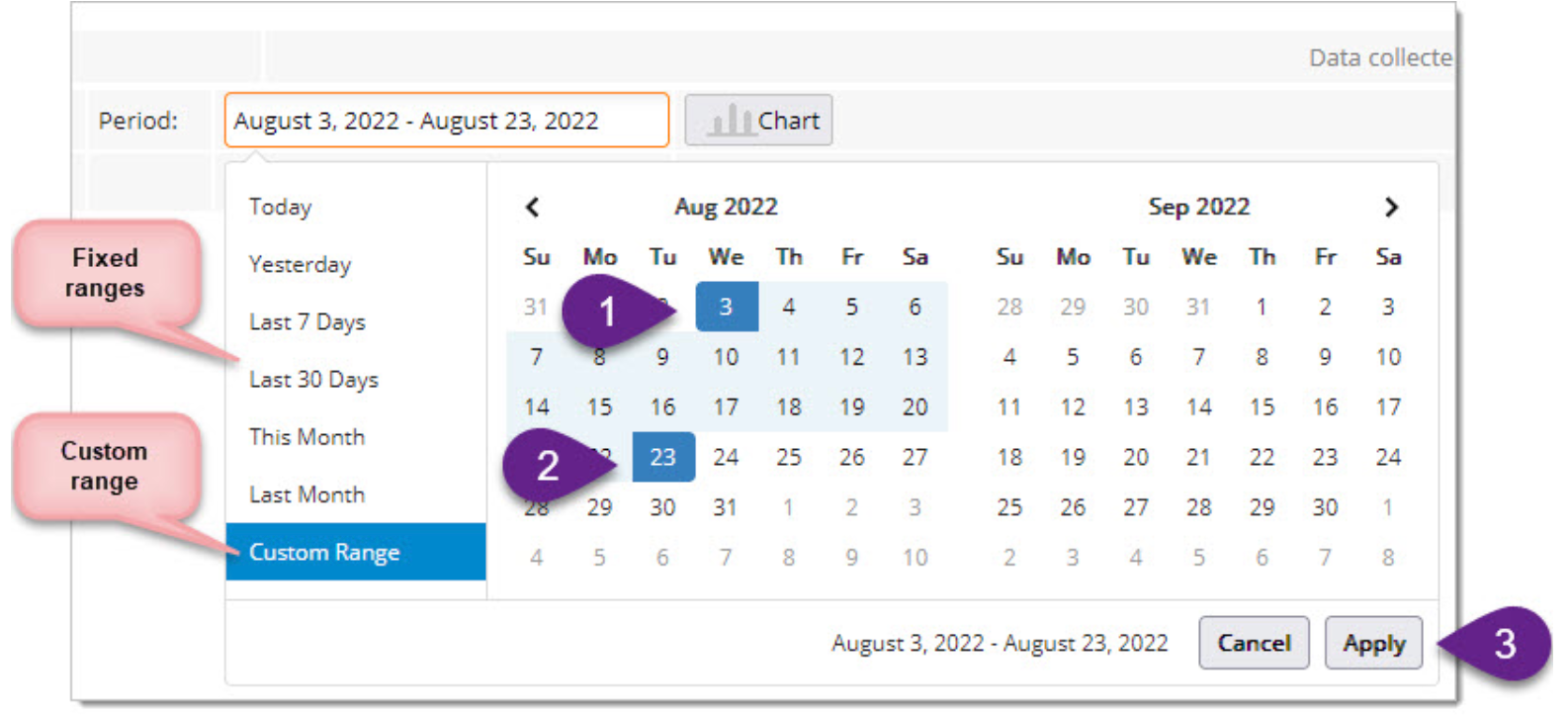The height and width of the screenshot is (716, 1568).
Task: Click the Aug 2022 month header
Action: pos(725,207)
